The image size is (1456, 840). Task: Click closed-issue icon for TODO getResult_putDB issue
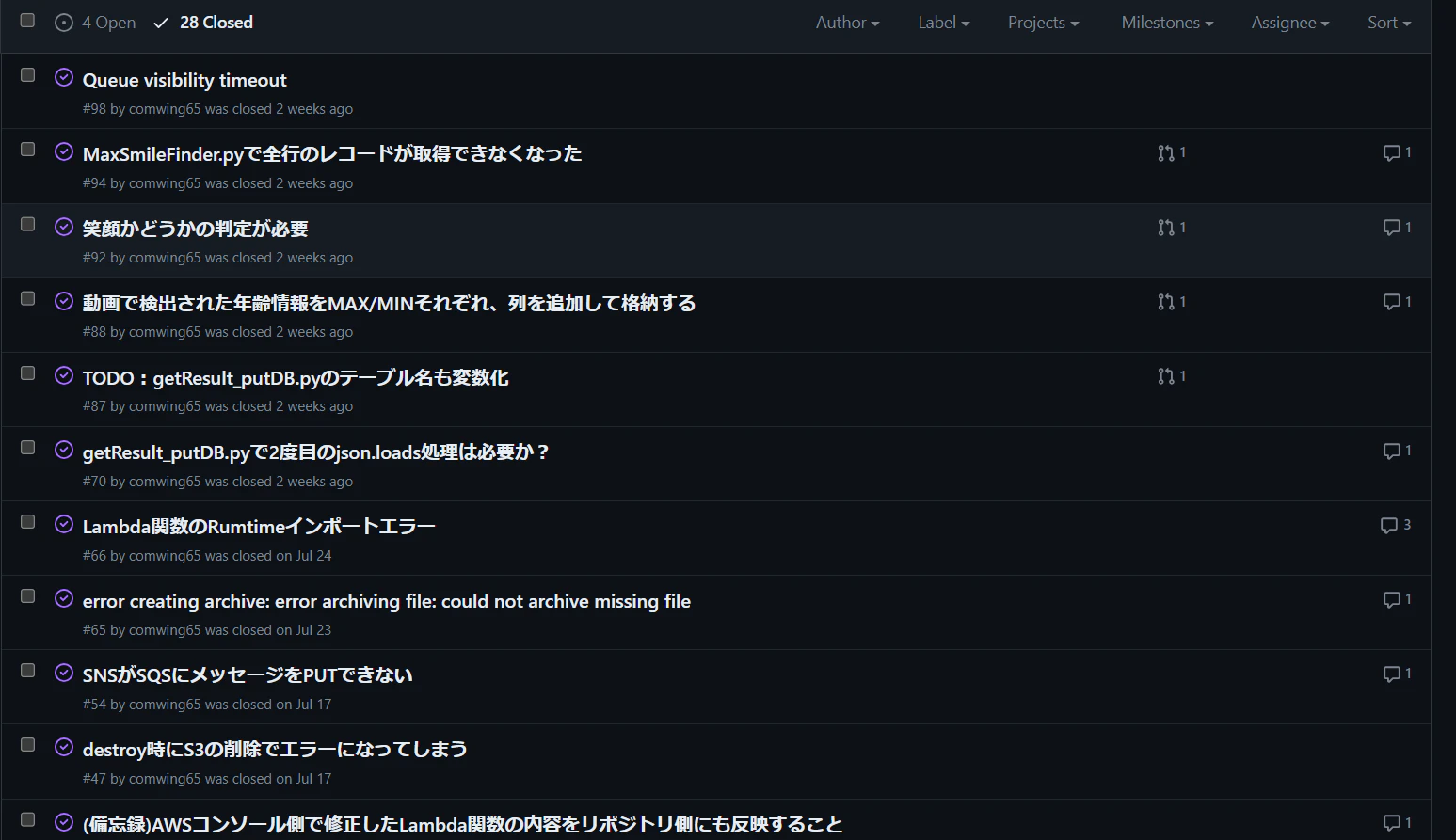(64, 375)
